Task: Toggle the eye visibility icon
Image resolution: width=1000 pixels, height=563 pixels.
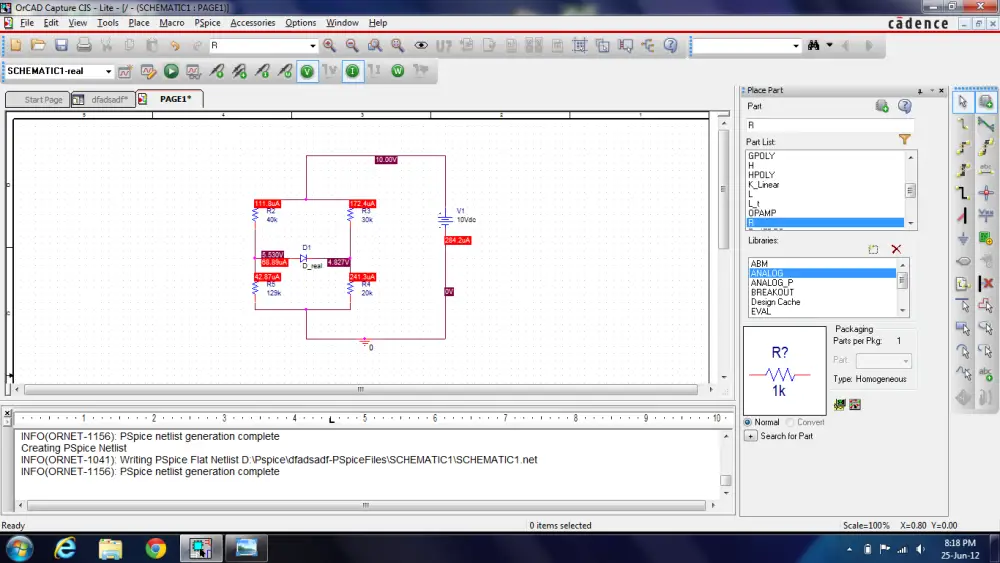Action: [x=421, y=45]
